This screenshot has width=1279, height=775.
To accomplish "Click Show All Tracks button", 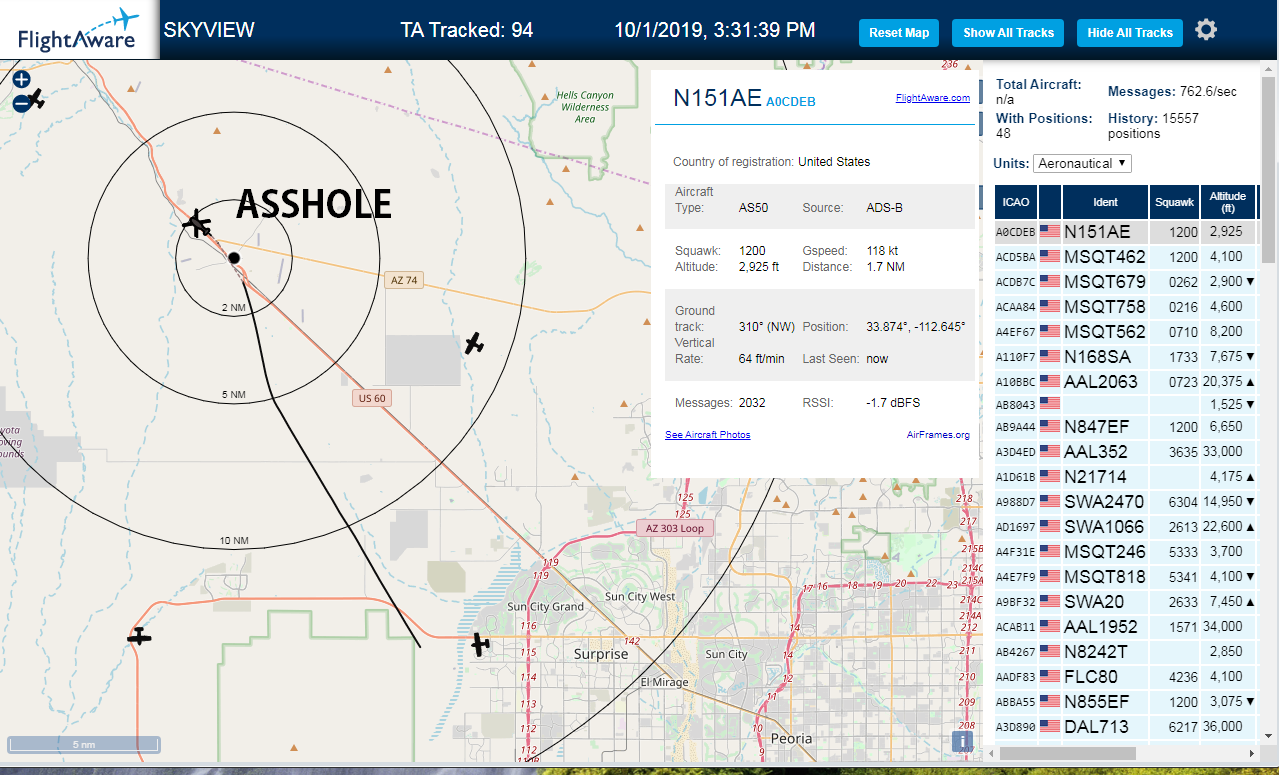I will 1008,33.
